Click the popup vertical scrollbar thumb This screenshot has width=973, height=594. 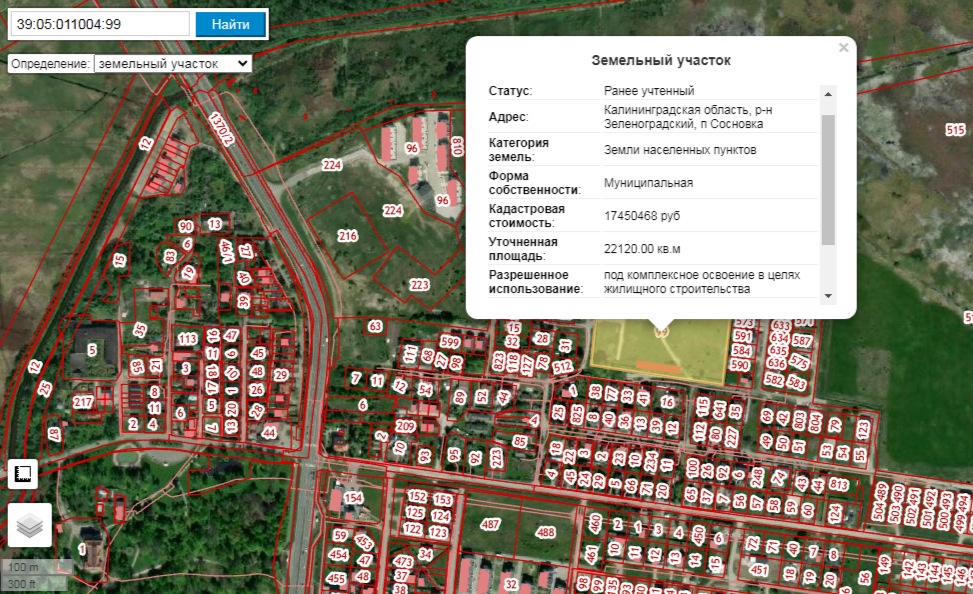[828, 179]
